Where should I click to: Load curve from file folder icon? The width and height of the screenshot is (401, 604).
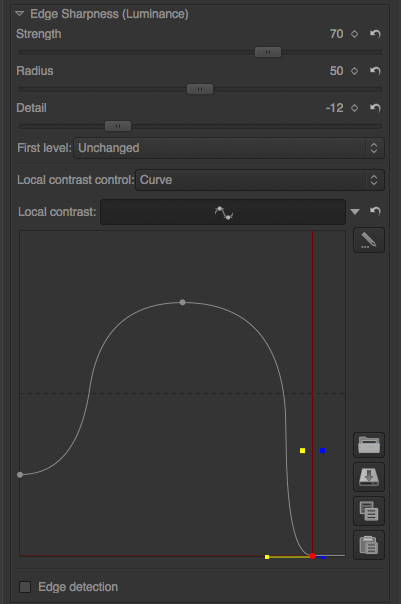369,445
